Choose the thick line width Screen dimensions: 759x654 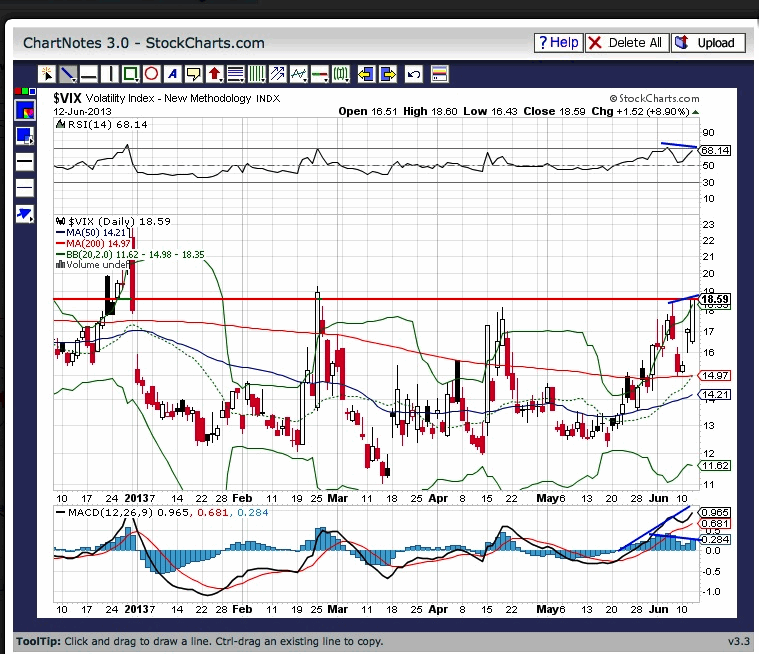(x=25, y=161)
